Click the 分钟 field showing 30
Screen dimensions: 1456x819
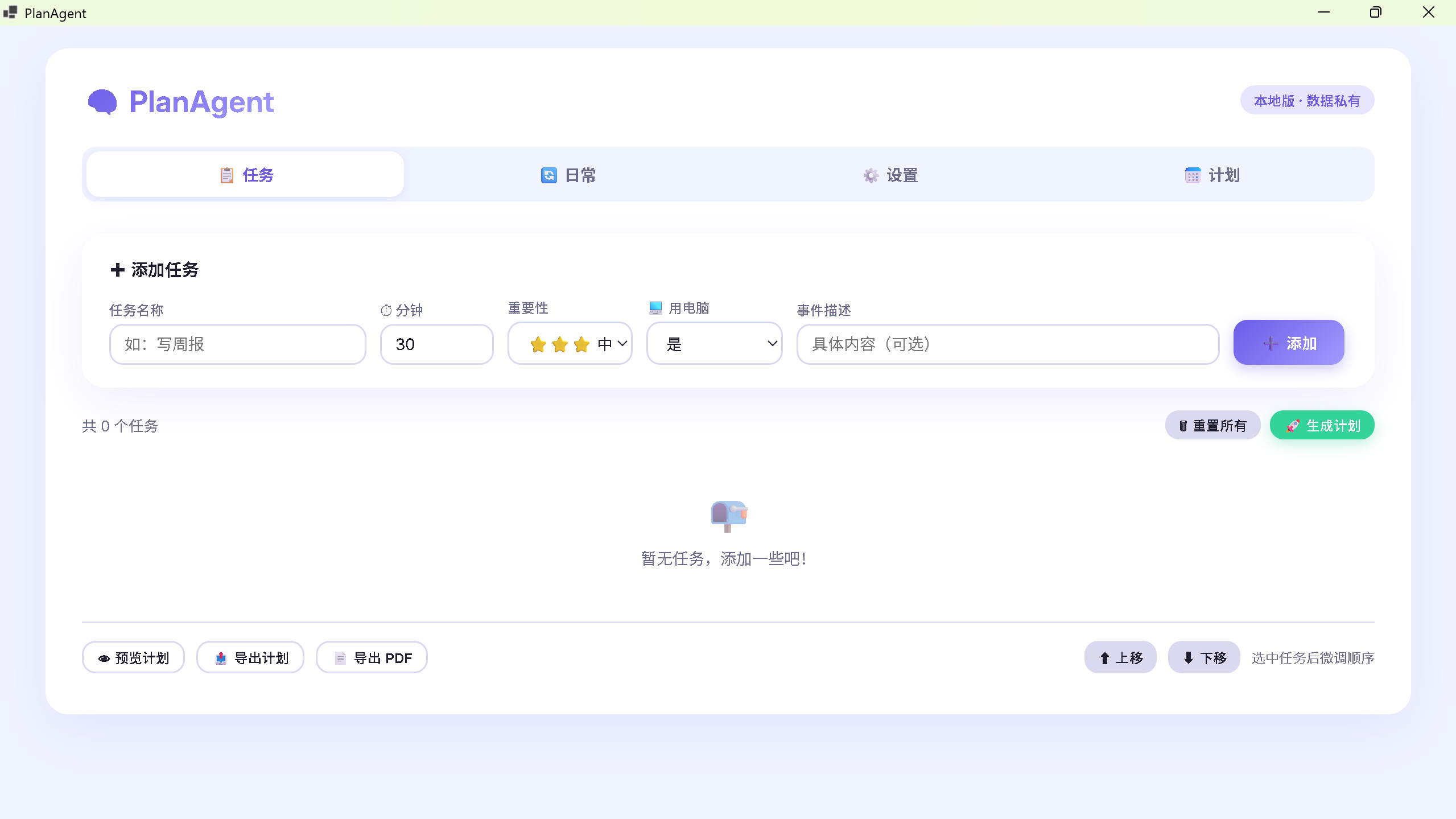436,344
